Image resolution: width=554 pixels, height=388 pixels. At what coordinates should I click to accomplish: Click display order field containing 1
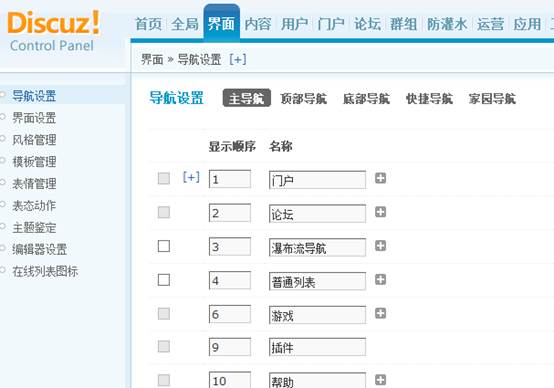[x=230, y=179]
